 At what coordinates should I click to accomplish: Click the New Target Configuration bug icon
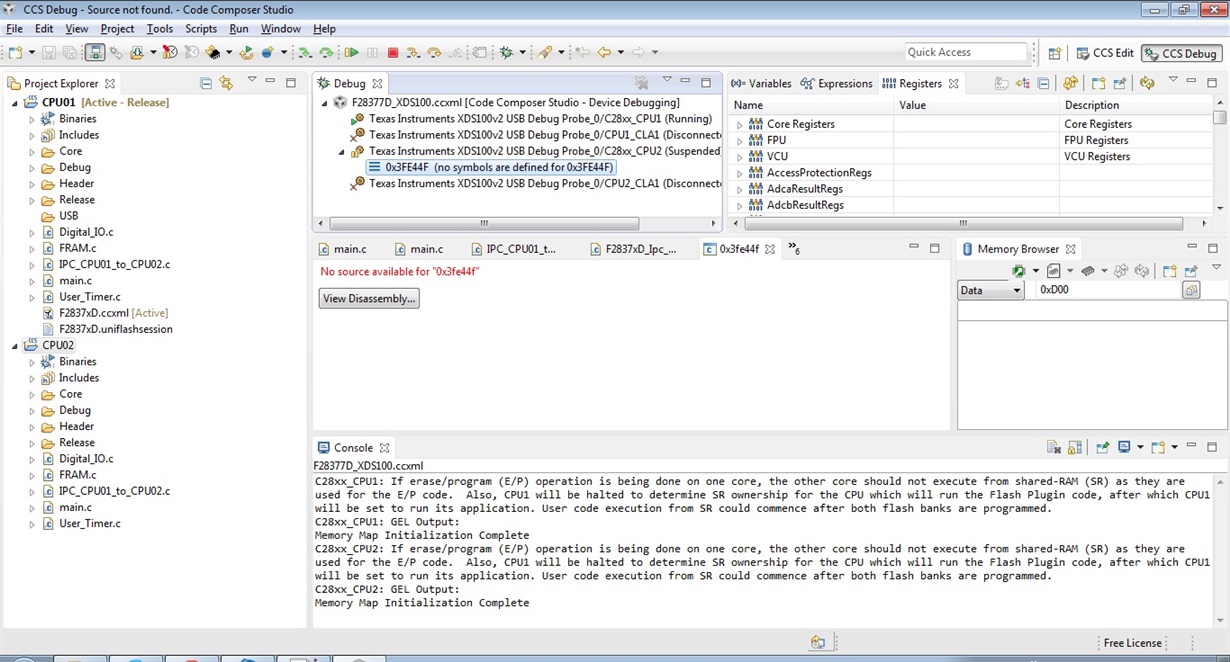pos(507,52)
